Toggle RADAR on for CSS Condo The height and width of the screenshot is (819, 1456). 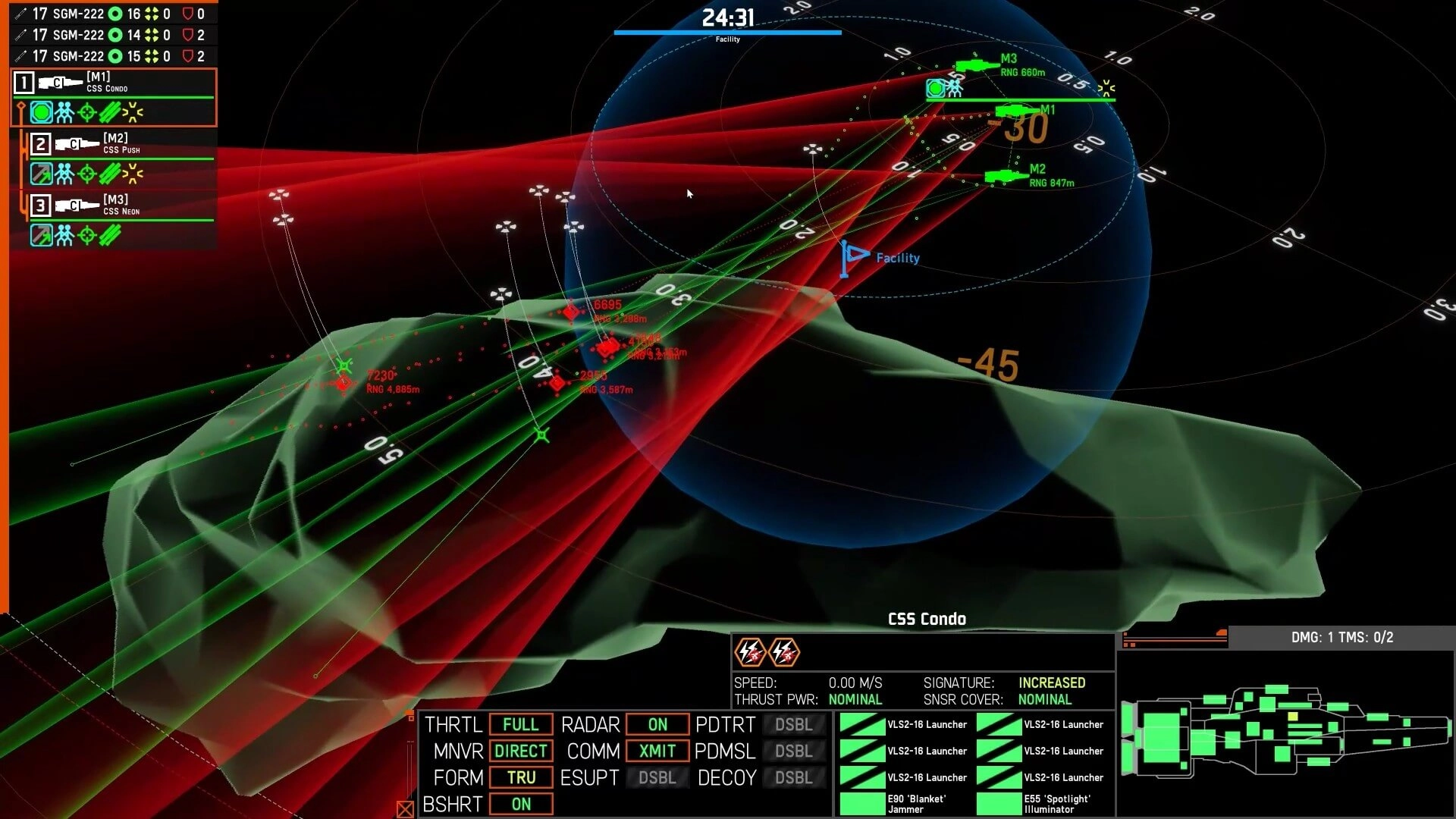656,725
